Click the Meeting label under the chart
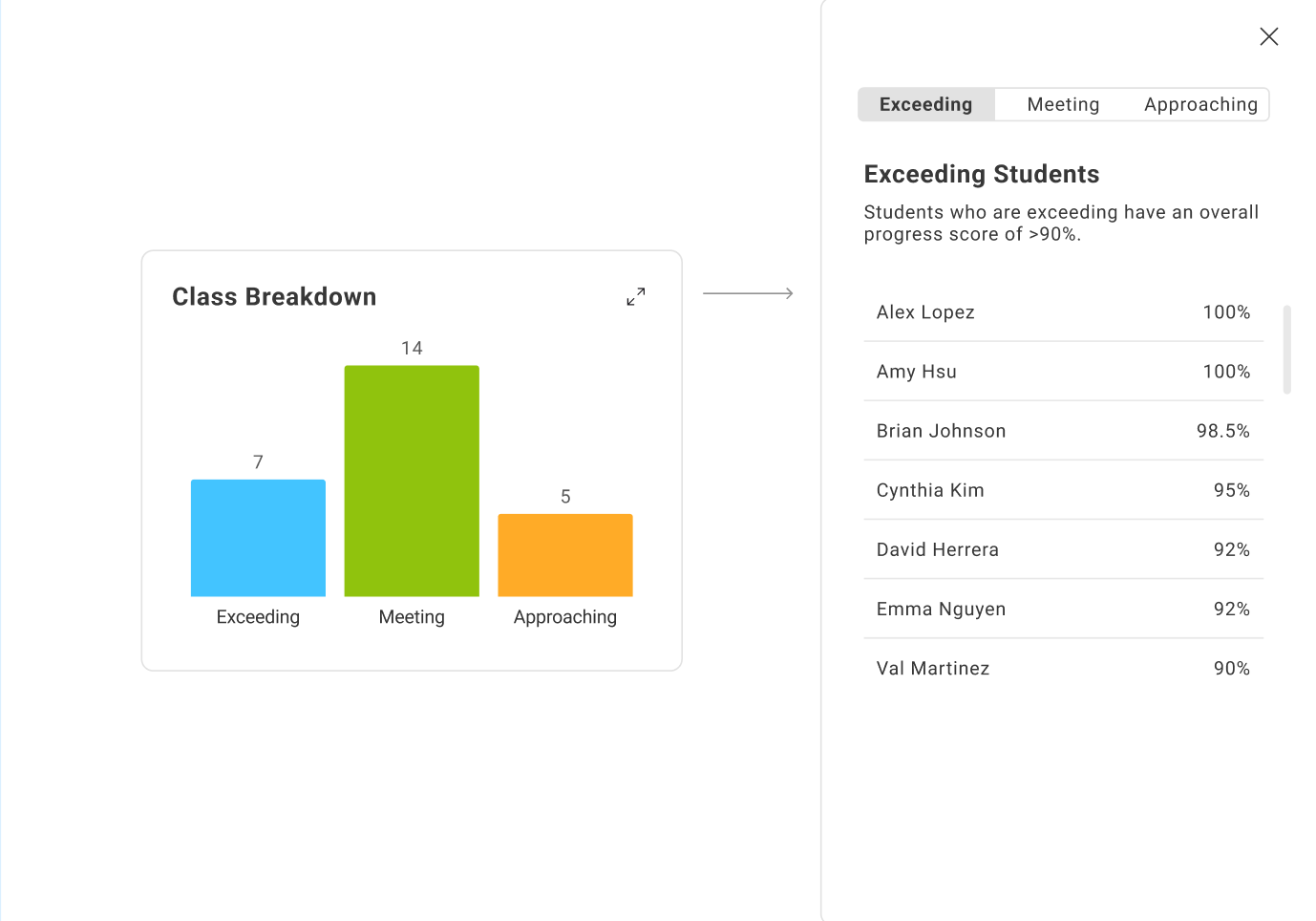The image size is (1316, 921). click(x=412, y=617)
